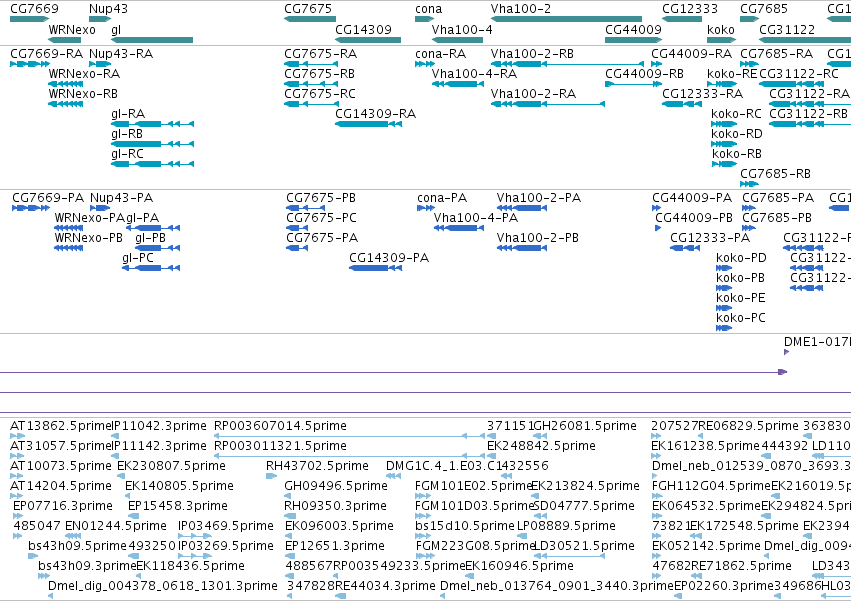Click transcript Vha100-2-RA
851x601 pixels.
(548, 104)
